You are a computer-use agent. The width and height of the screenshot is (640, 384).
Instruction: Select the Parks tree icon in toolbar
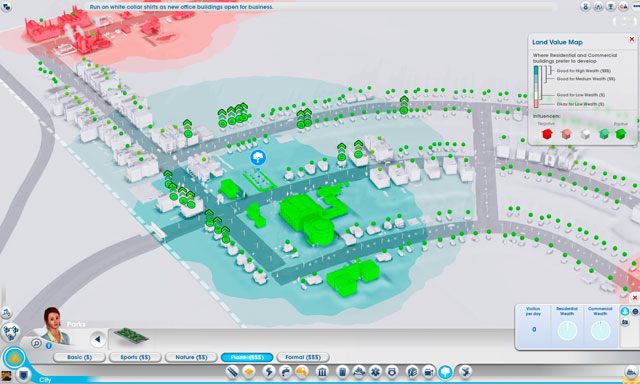pos(446,372)
